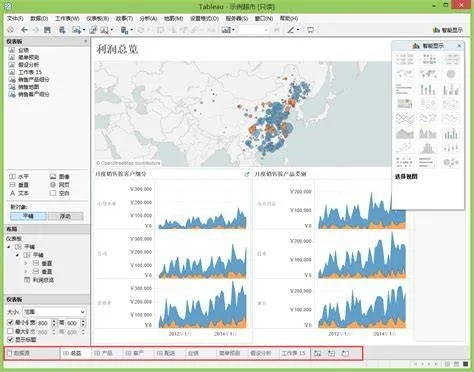Click the new worksheet icon in bottom tab bar
Image resolution: width=474 pixels, height=372 pixels.
tap(317, 353)
